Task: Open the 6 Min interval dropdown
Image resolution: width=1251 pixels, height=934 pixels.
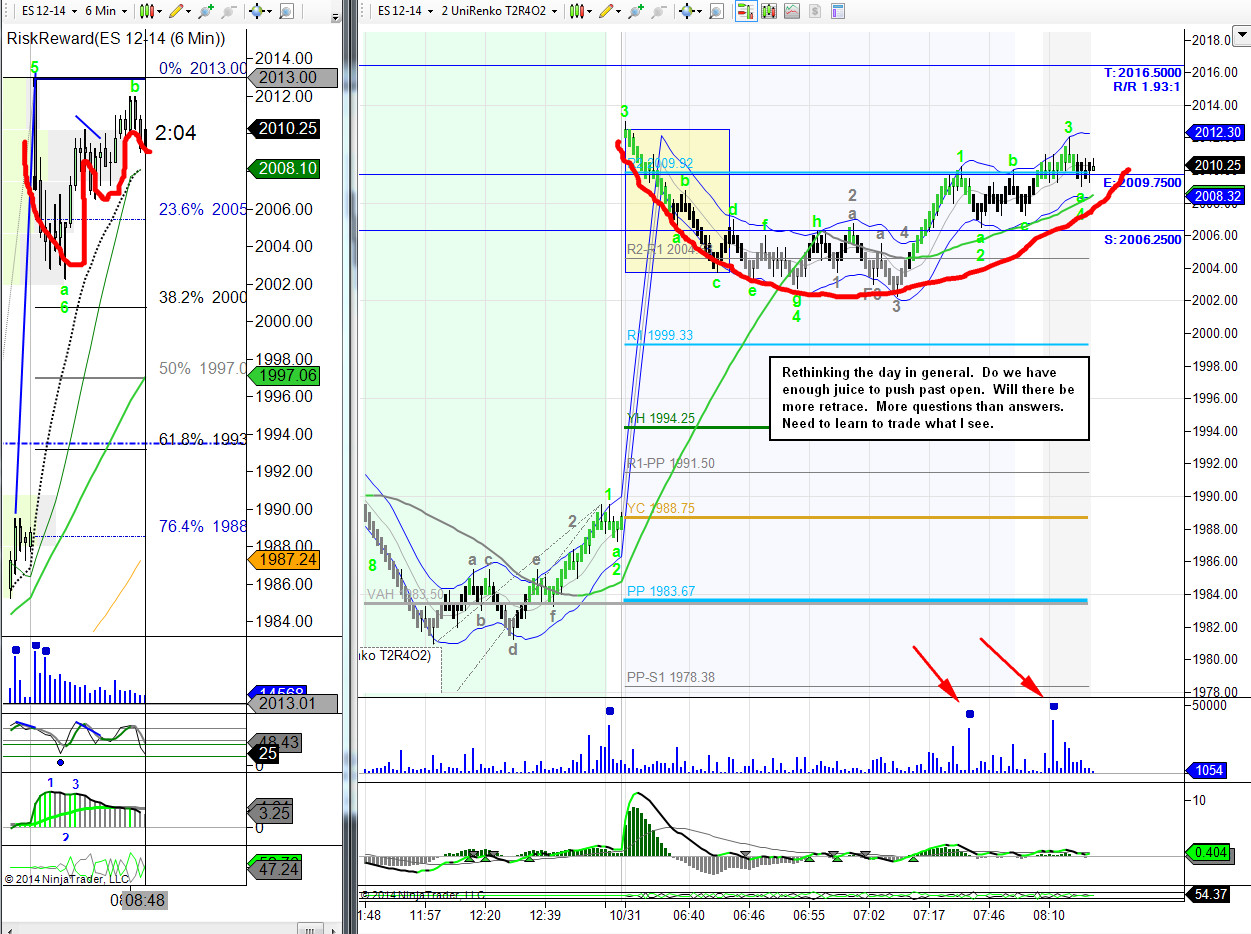Action: [x=107, y=11]
